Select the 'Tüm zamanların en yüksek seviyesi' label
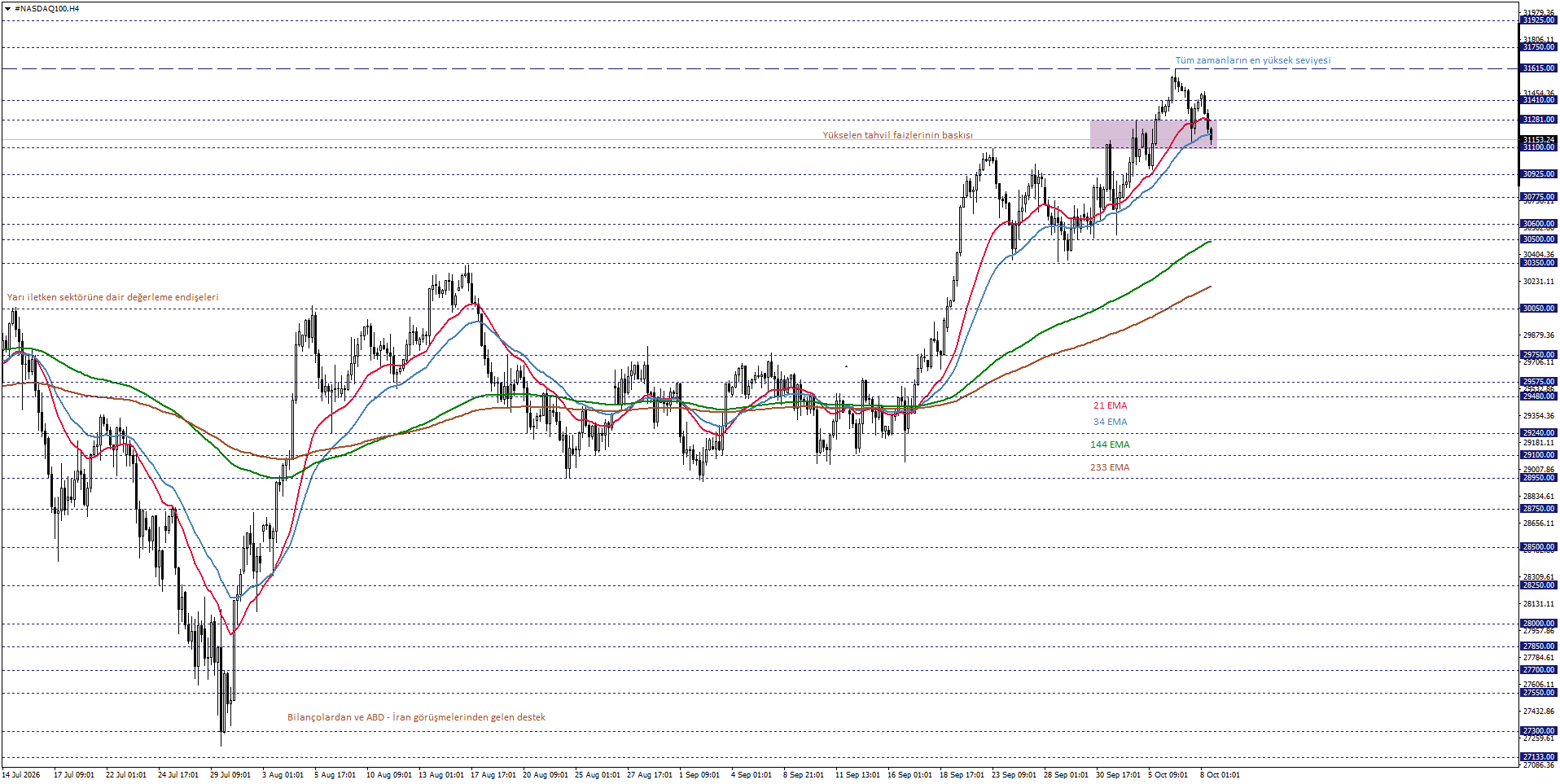This screenshot has width=1560, height=784. [1252, 60]
